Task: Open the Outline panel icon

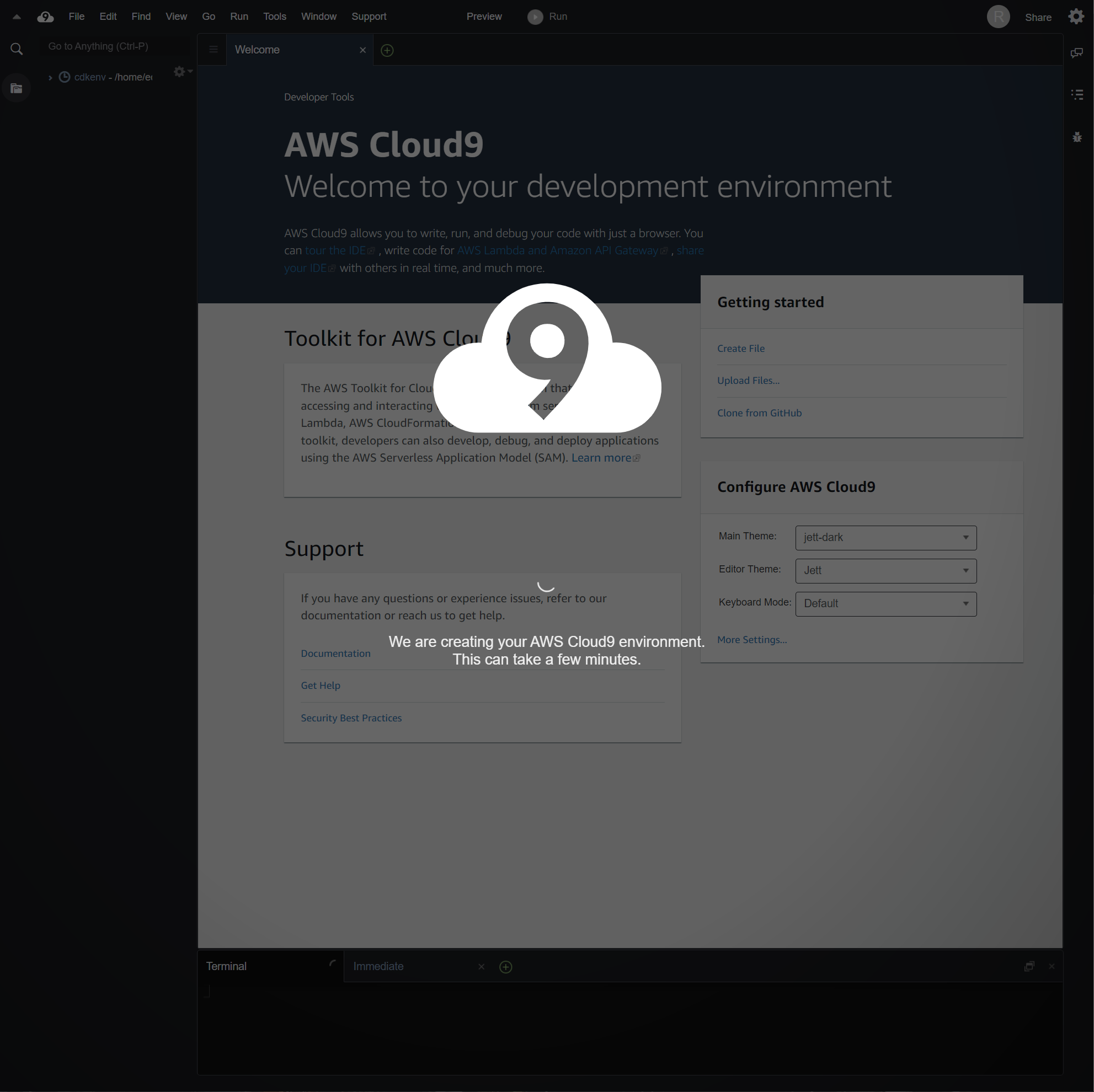Action: click(x=1077, y=94)
